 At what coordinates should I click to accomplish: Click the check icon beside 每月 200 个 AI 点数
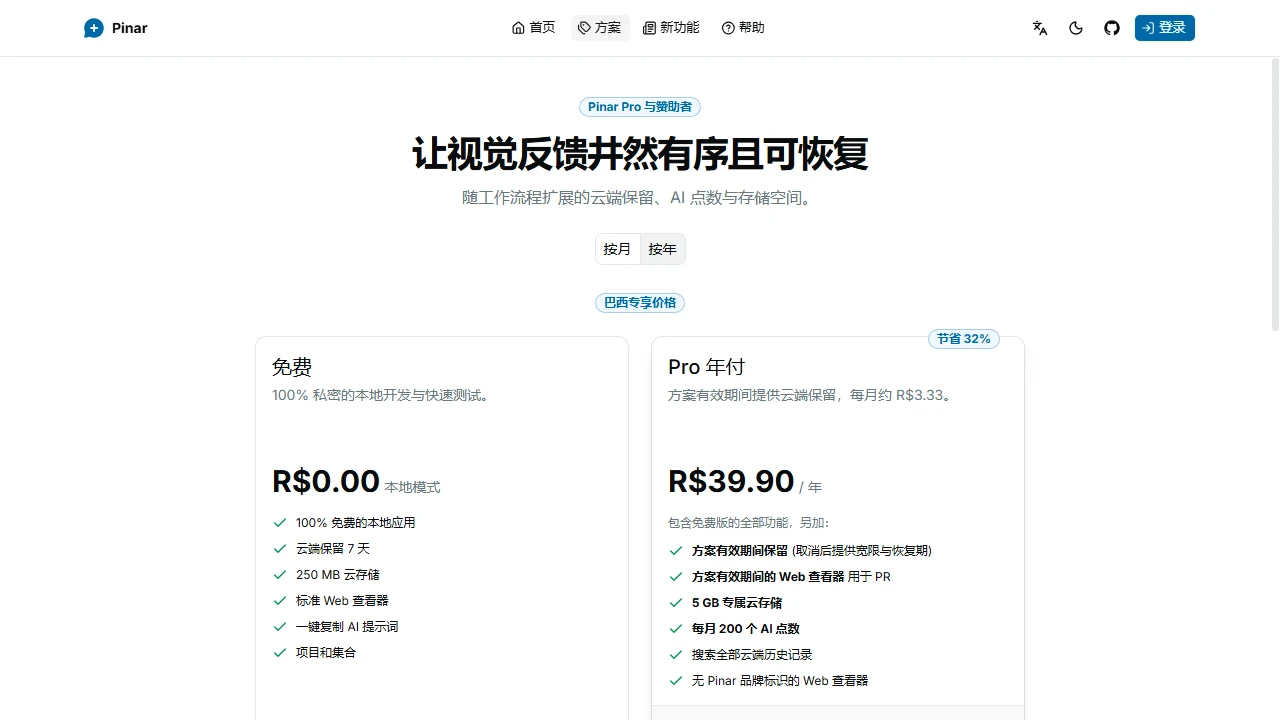coord(676,629)
